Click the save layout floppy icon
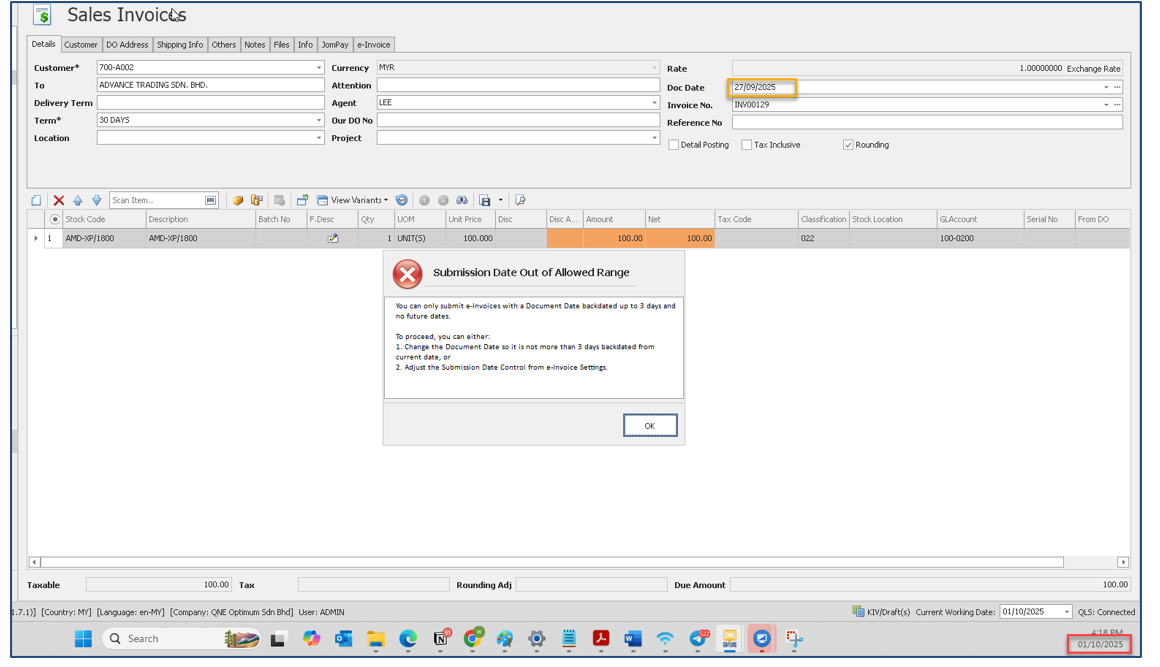1160x667 pixels. tap(485, 200)
